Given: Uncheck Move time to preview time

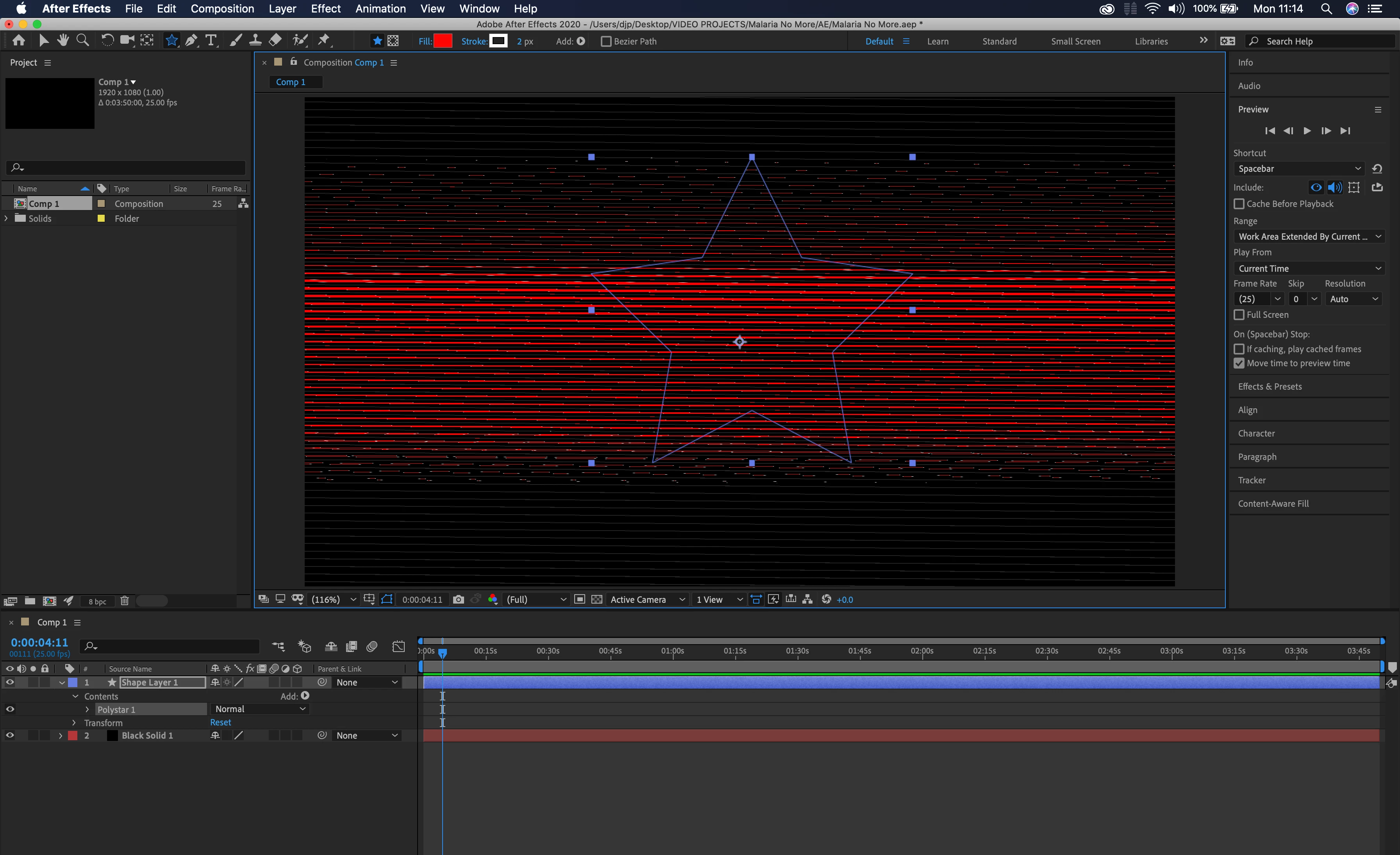Looking at the screenshot, I should click(1239, 363).
